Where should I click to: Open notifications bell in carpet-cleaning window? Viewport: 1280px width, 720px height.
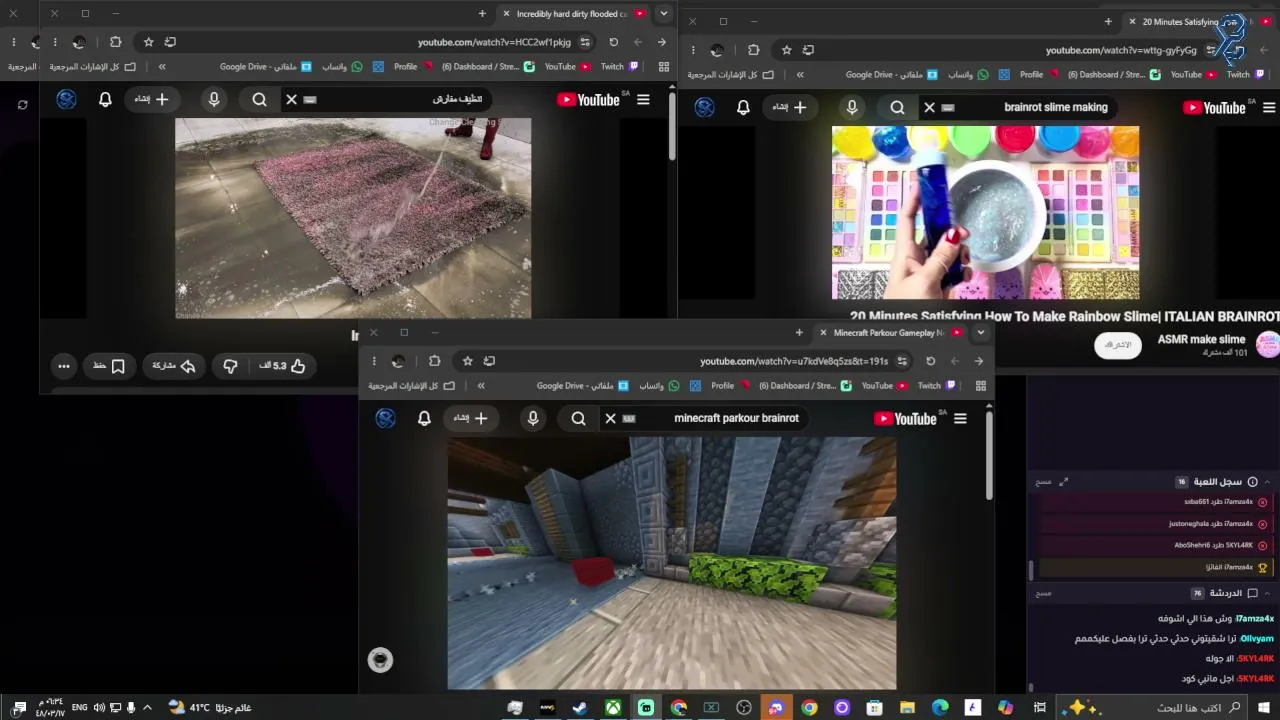click(105, 99)
